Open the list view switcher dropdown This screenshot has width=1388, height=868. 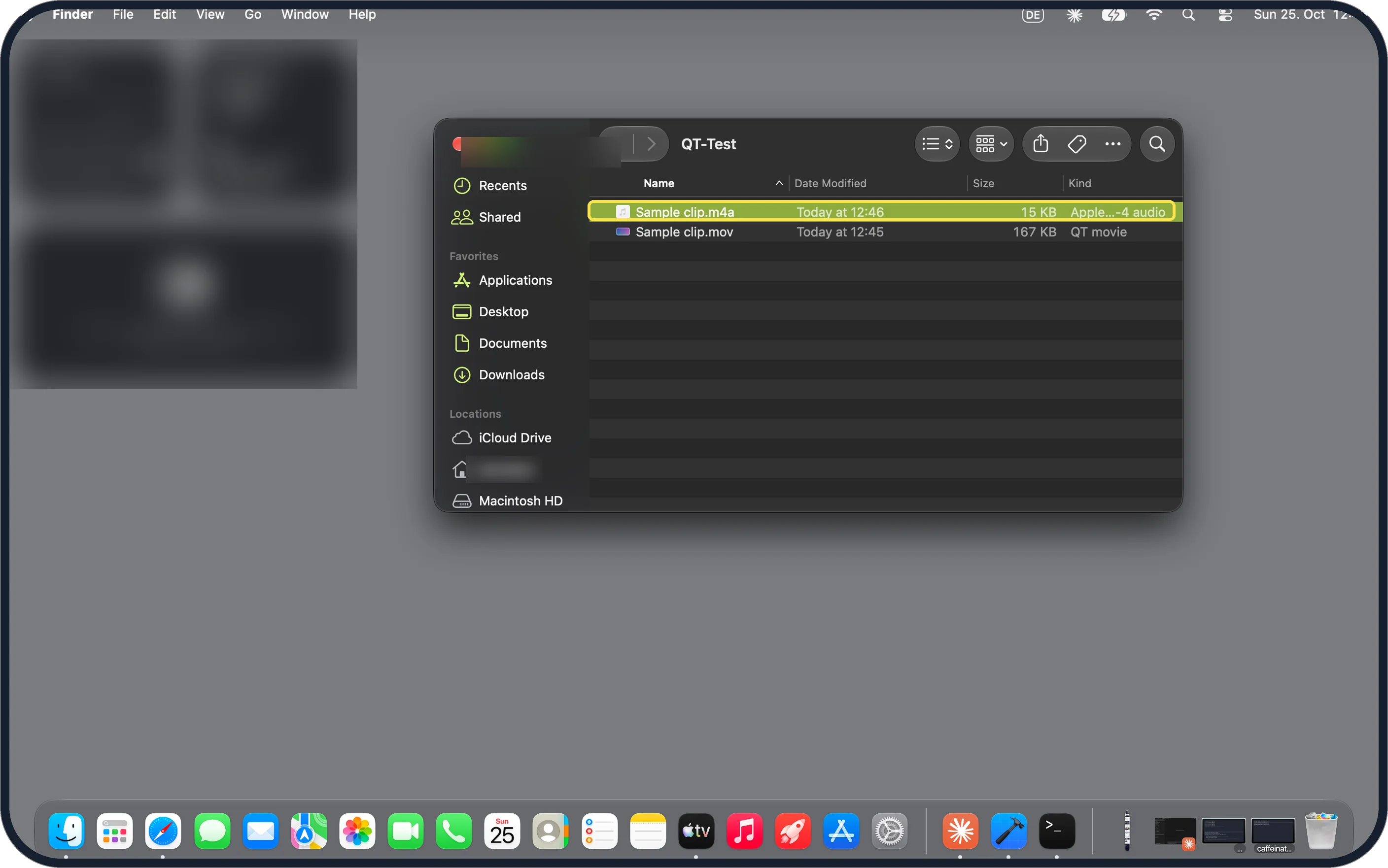(937, 143)
